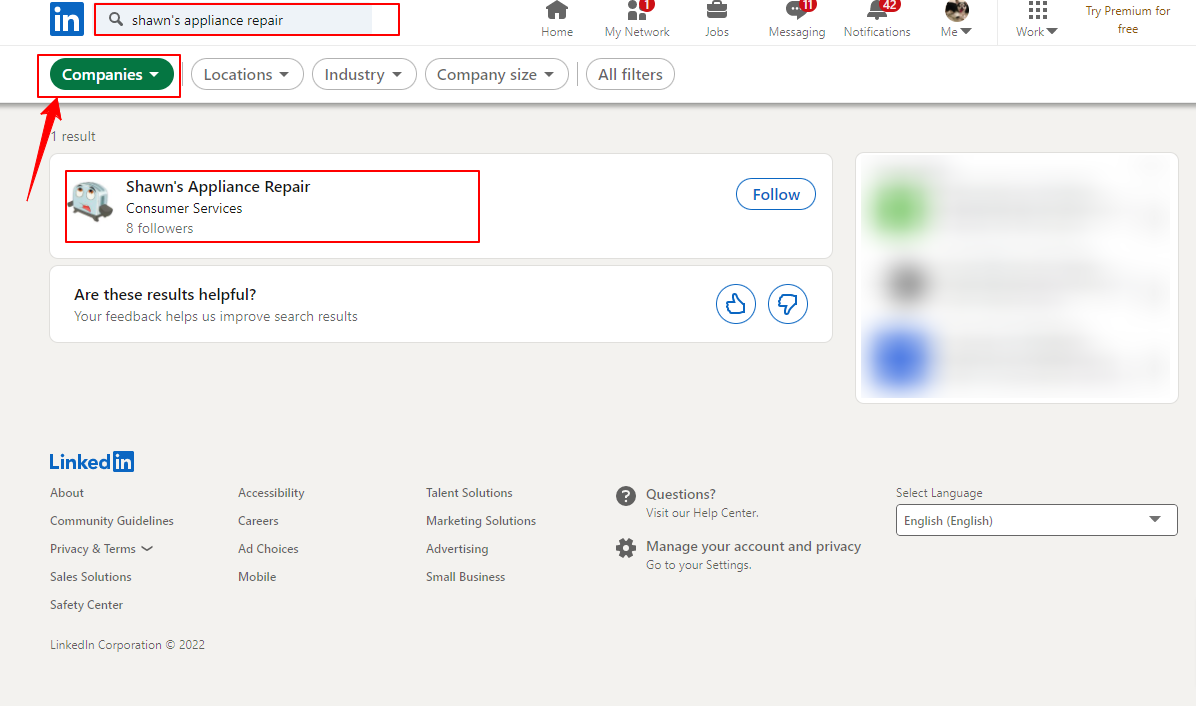Open the Messaging icon
Image resolution: width=1196 pixels, height=706 pixels.
tap(796, 11)
